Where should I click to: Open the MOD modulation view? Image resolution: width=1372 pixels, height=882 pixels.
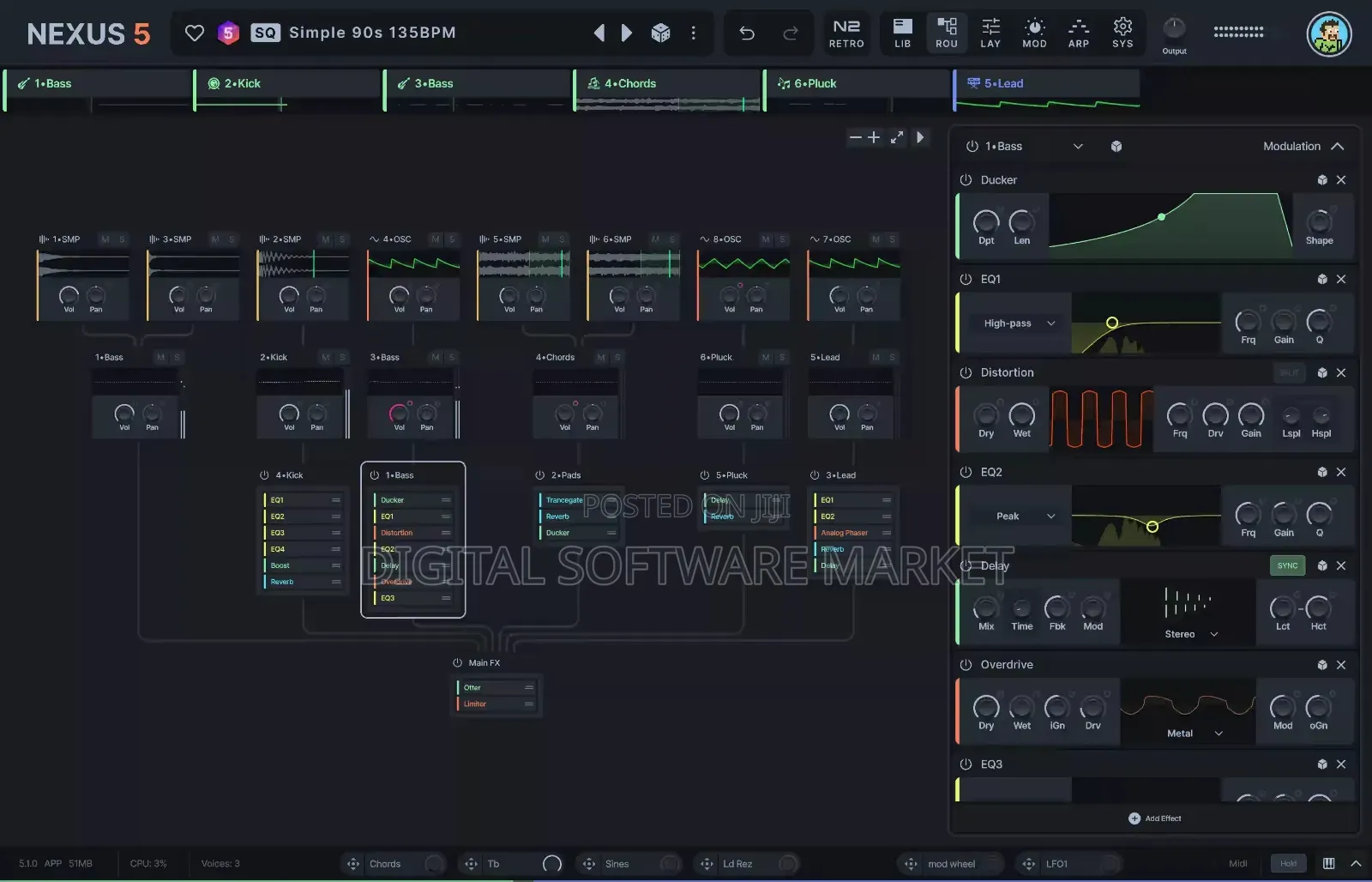(1034, 33)
